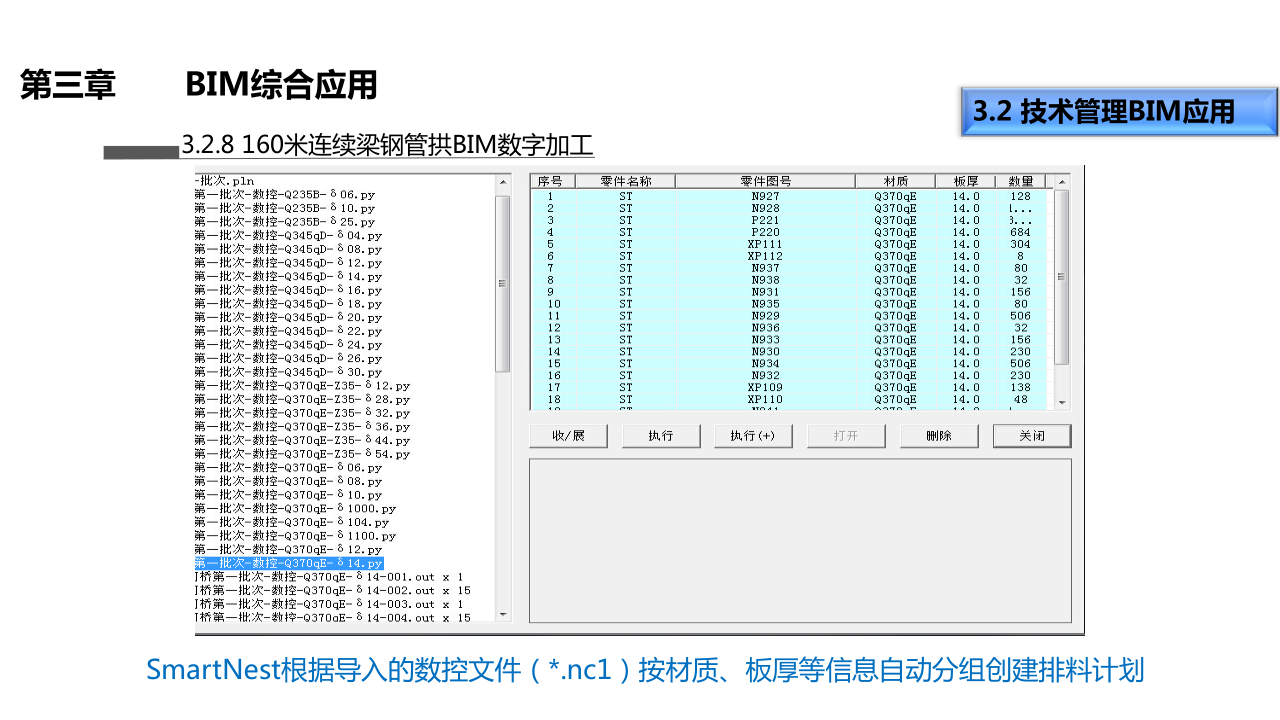Select 第一批次-数控-Q370qE-Z35-δ36.py entry
The height and width of the screenshot is (720, 1280).
point(302,427)
